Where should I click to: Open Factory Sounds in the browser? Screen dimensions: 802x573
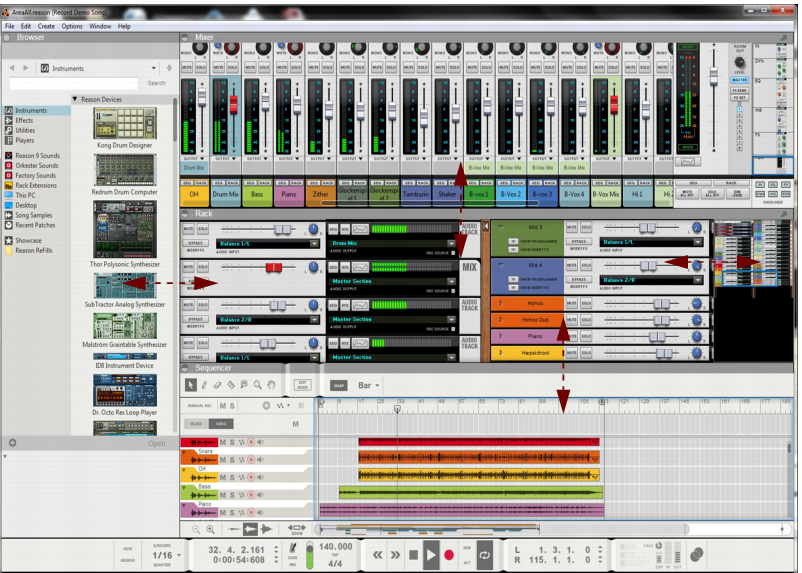(35, 175)
